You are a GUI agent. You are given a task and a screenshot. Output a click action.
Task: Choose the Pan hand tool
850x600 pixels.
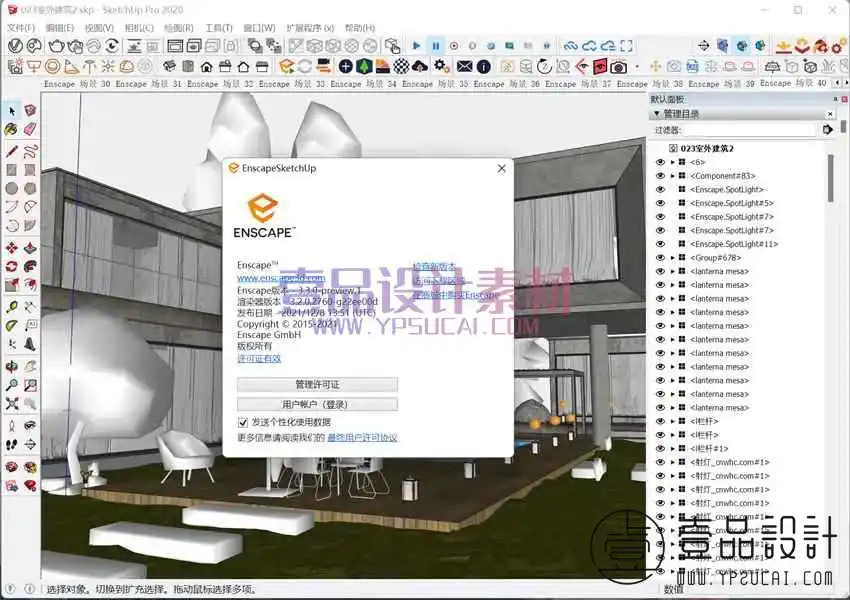(30, 366)
